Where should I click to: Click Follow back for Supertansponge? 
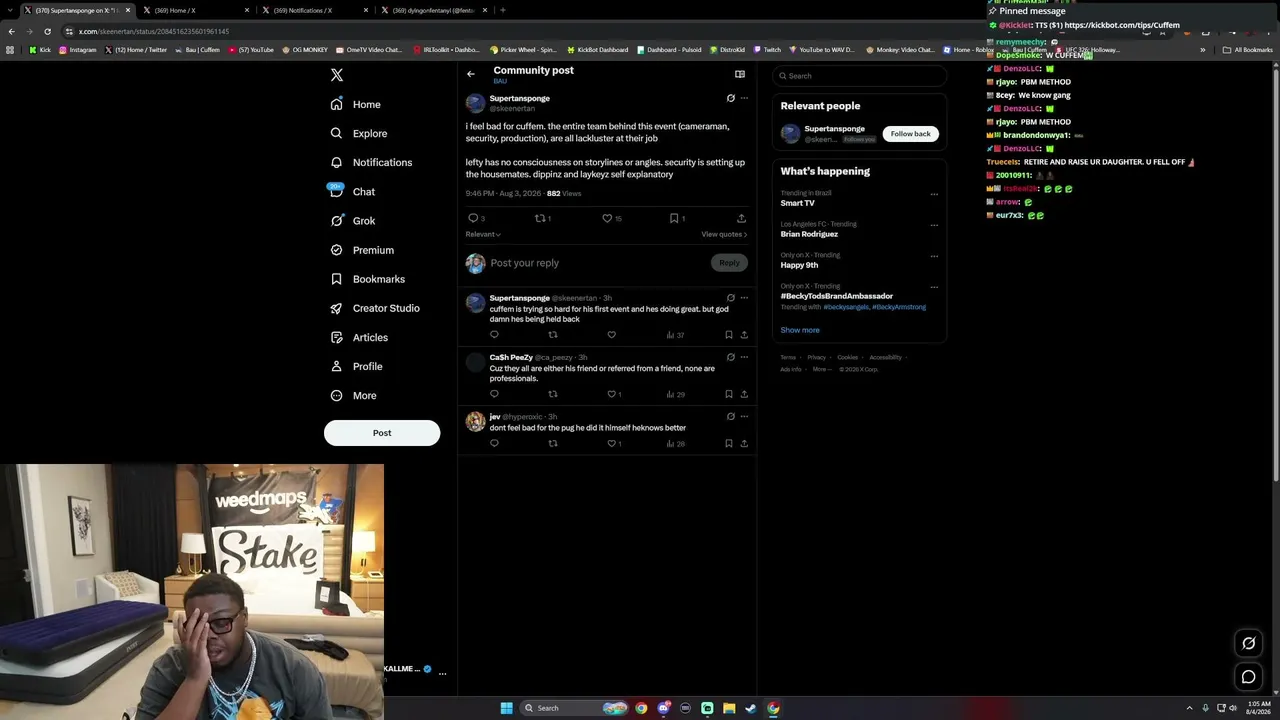click(x=910, y=133)
